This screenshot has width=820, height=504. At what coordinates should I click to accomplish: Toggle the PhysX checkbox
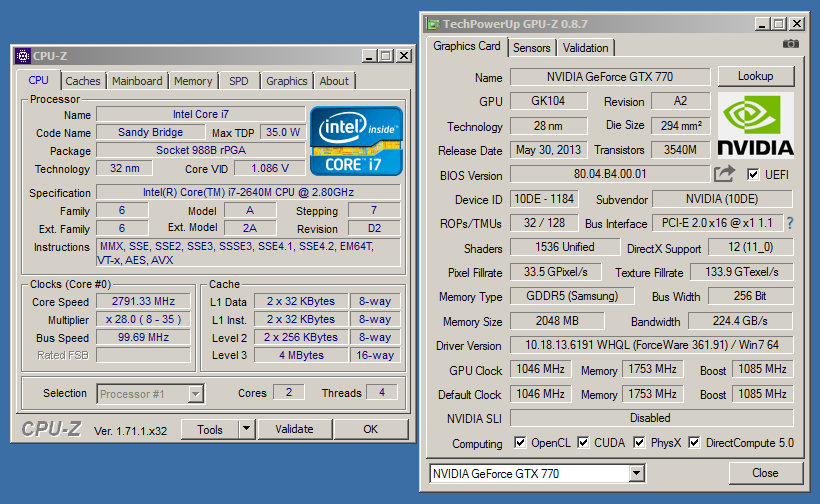click(639, 442)
